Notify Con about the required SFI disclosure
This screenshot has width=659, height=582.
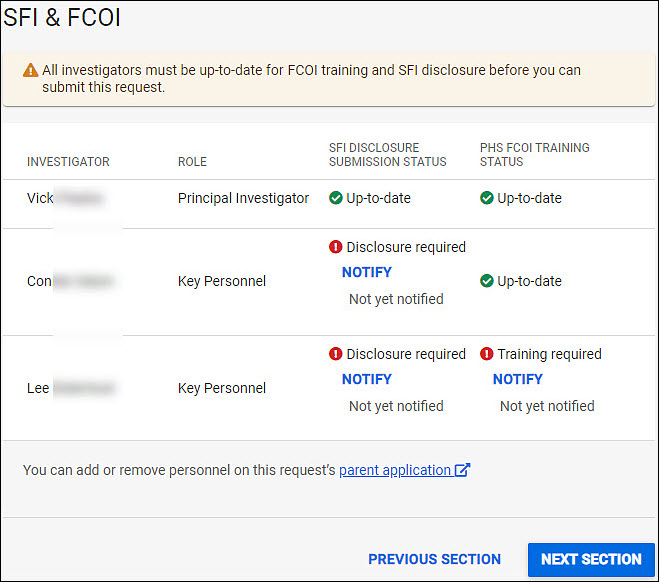click(366, 272)
